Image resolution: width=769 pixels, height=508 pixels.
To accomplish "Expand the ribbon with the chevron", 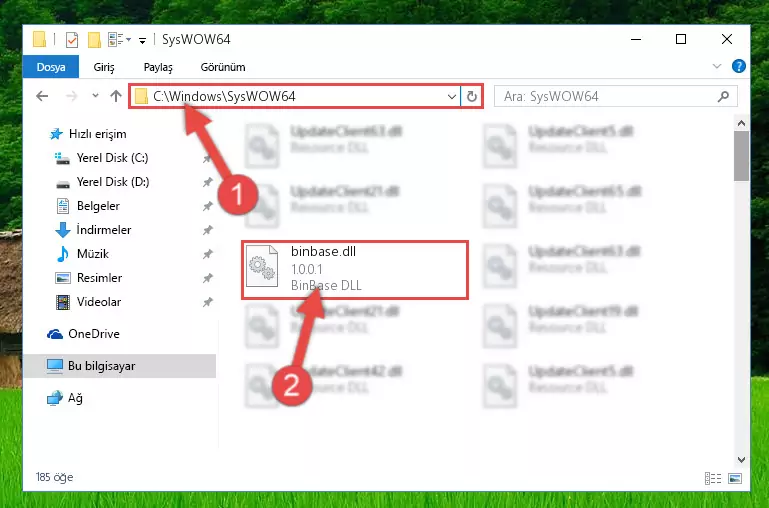I will pyautogui.click(x=717, y=66).
